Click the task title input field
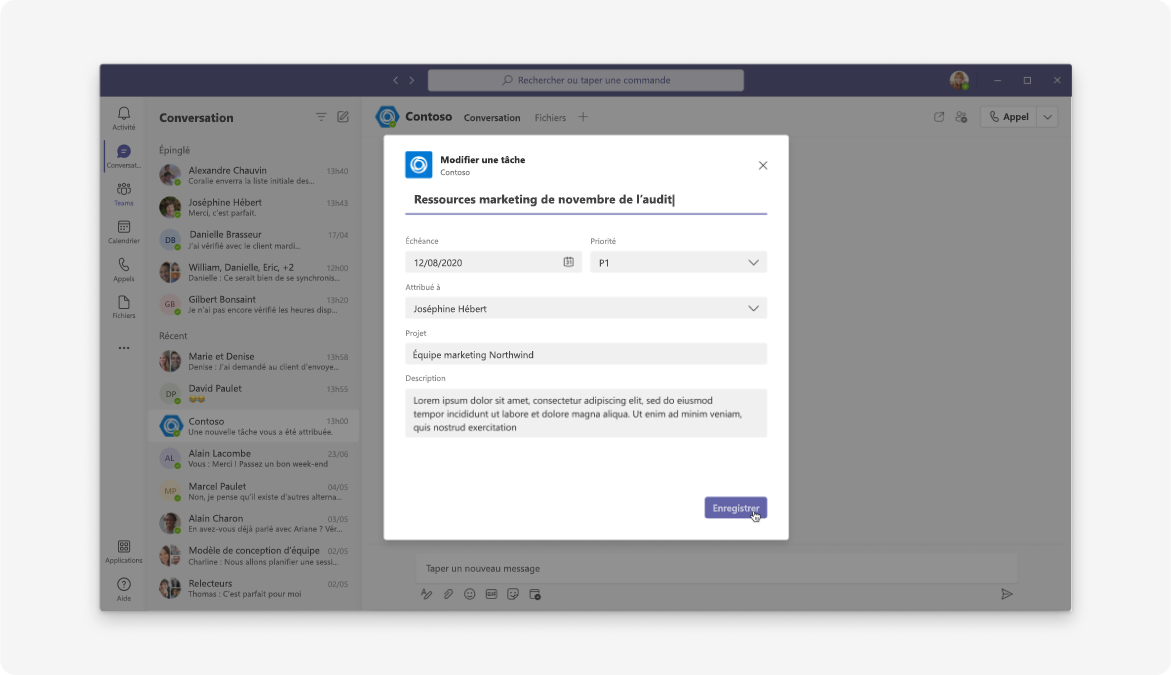1171x675 pixels. pyautogui.click(x=586, y=199)
